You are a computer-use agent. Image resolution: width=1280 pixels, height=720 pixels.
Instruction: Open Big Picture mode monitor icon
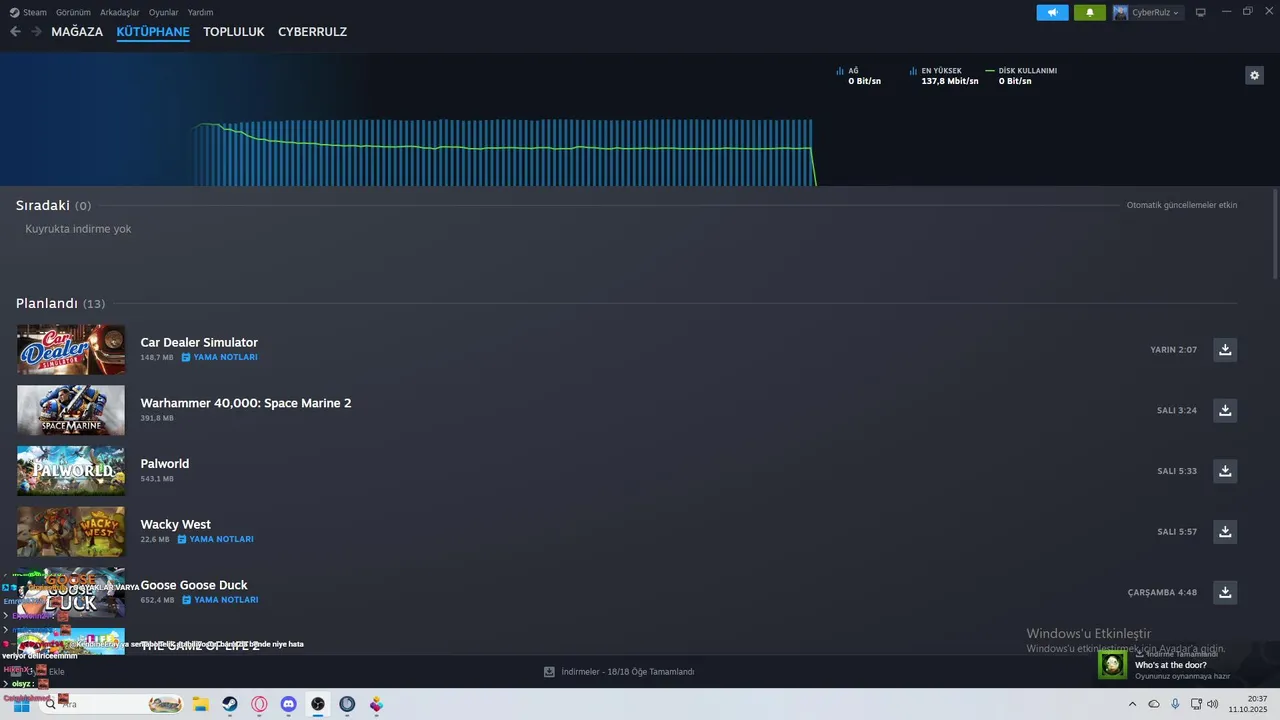point(1201,12)
